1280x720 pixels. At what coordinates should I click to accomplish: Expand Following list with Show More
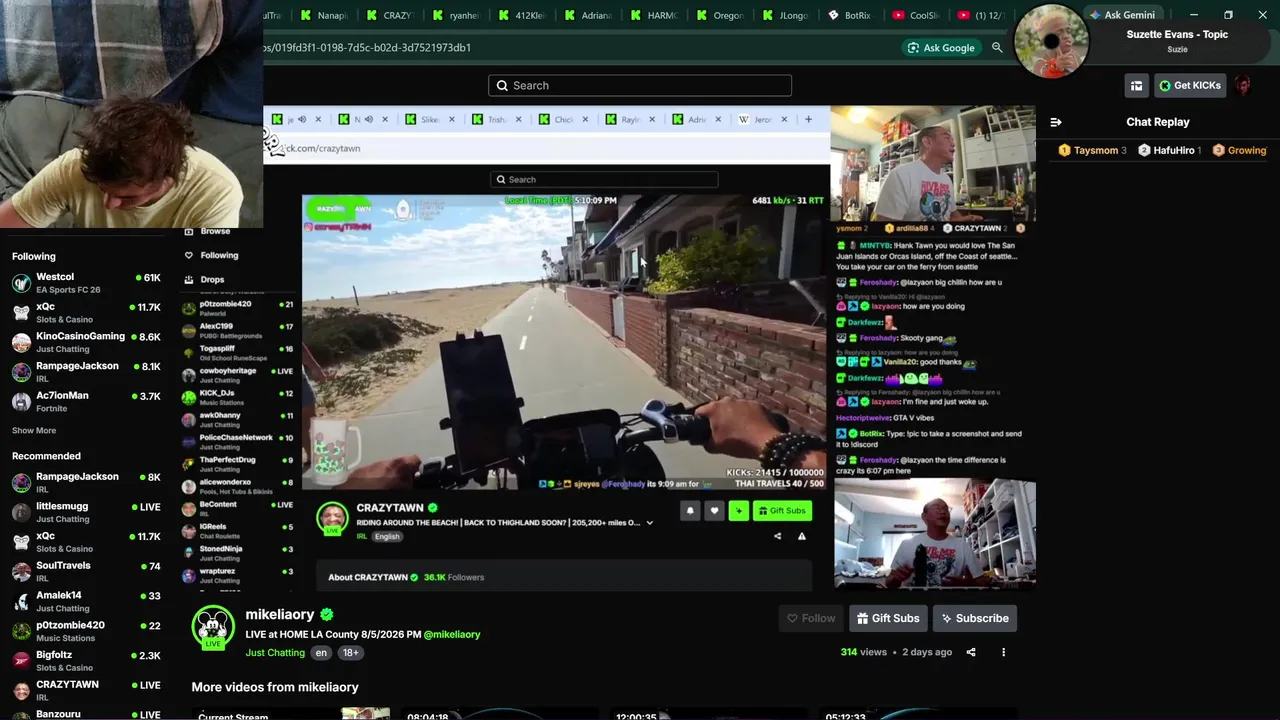34,431
